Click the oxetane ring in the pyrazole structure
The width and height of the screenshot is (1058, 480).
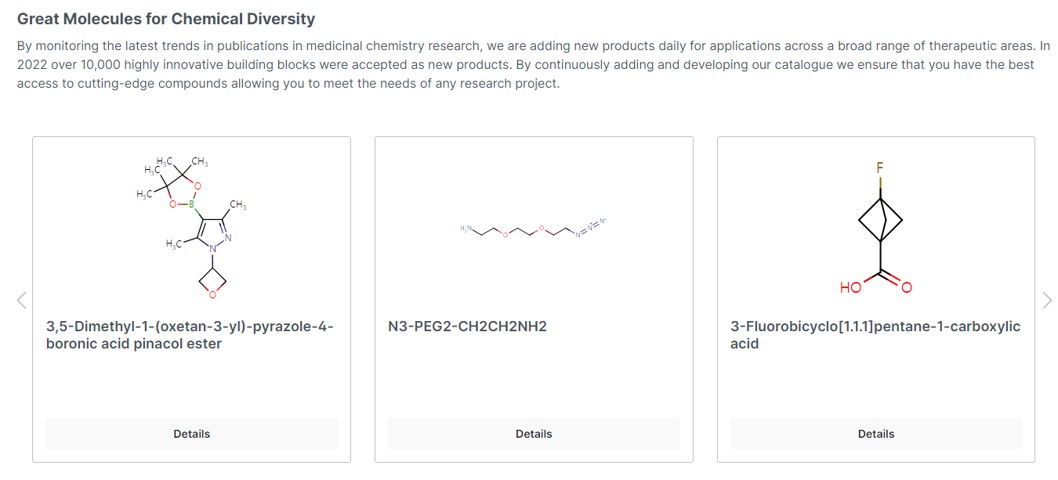coord(212,282)
